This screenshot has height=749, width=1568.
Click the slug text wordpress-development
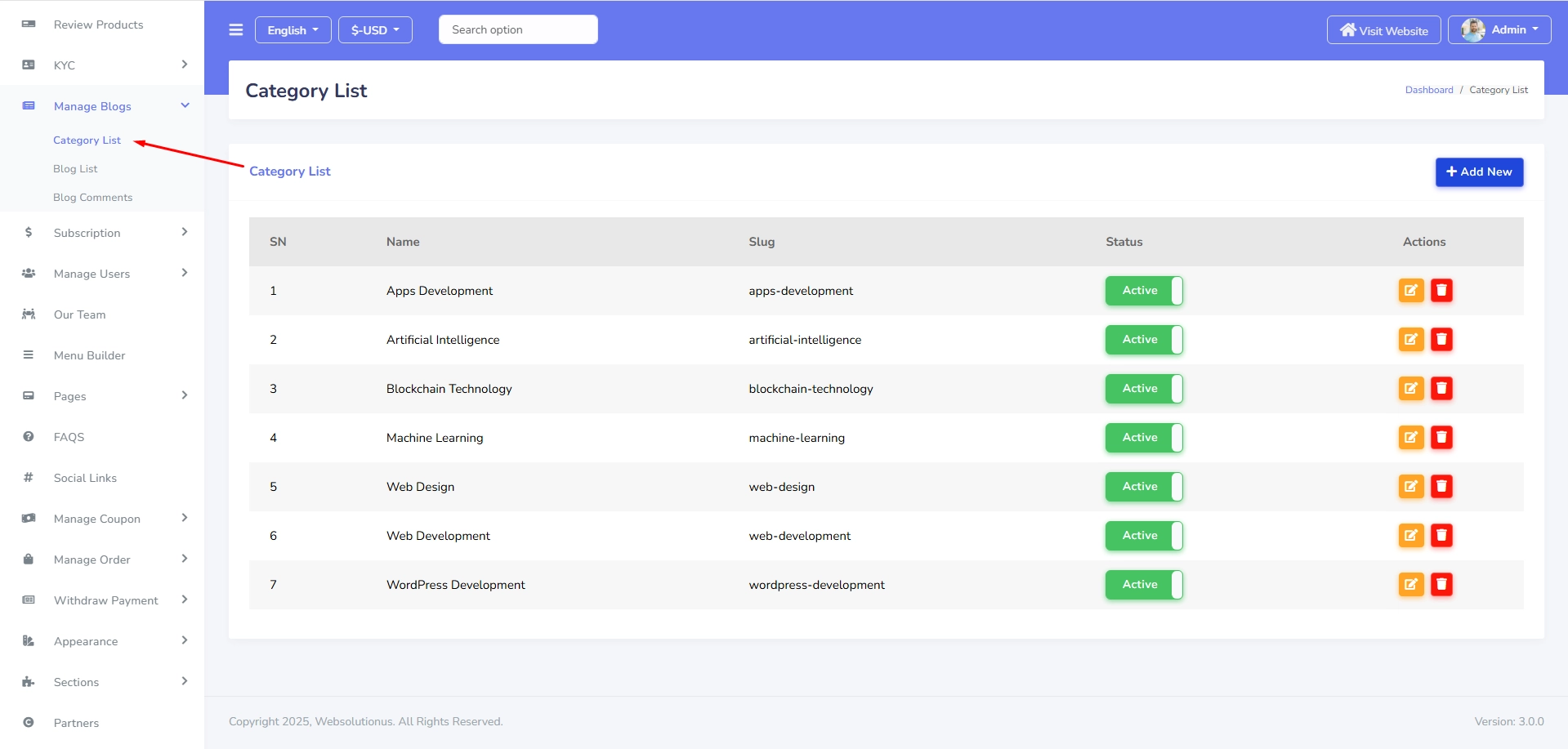(x=816, y=585)
